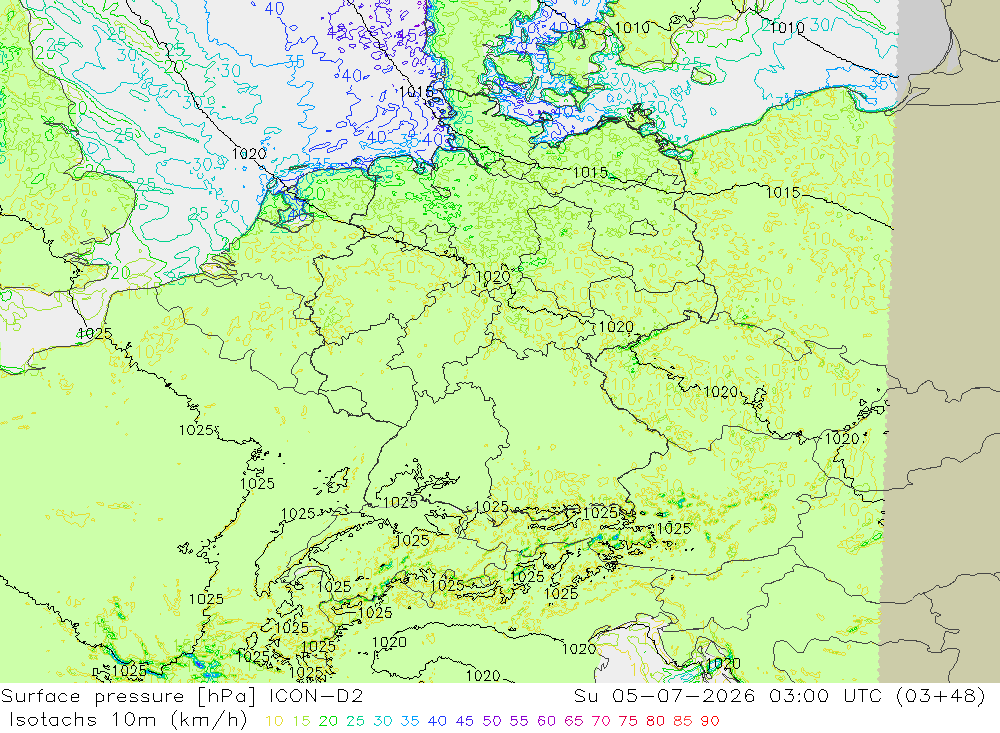The width and height of the screenshot is (1000, 733).
Task: Select the 45 value in isotachs legend
Action: point(464,721)
